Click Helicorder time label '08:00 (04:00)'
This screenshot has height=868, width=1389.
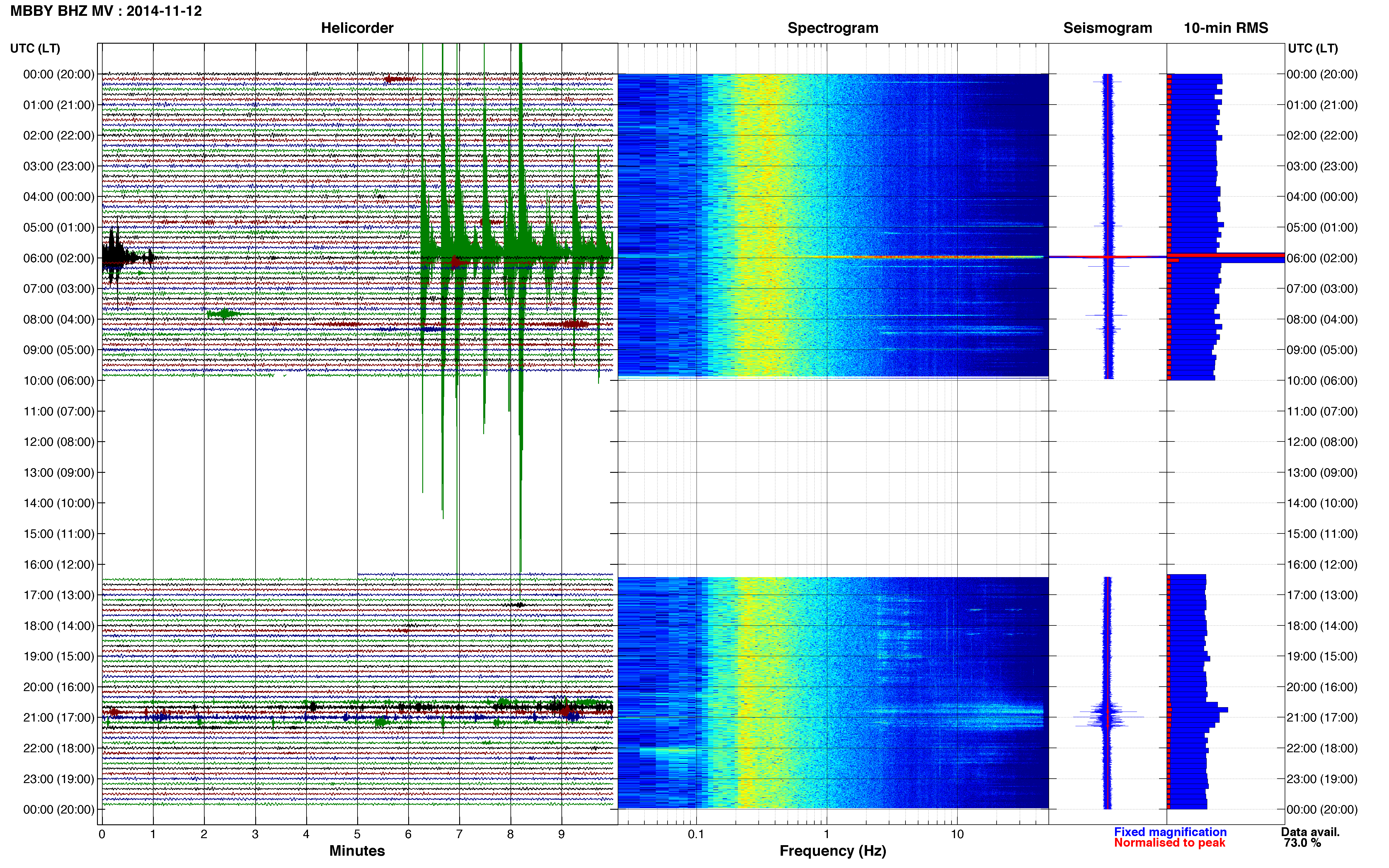coord(59,319)
